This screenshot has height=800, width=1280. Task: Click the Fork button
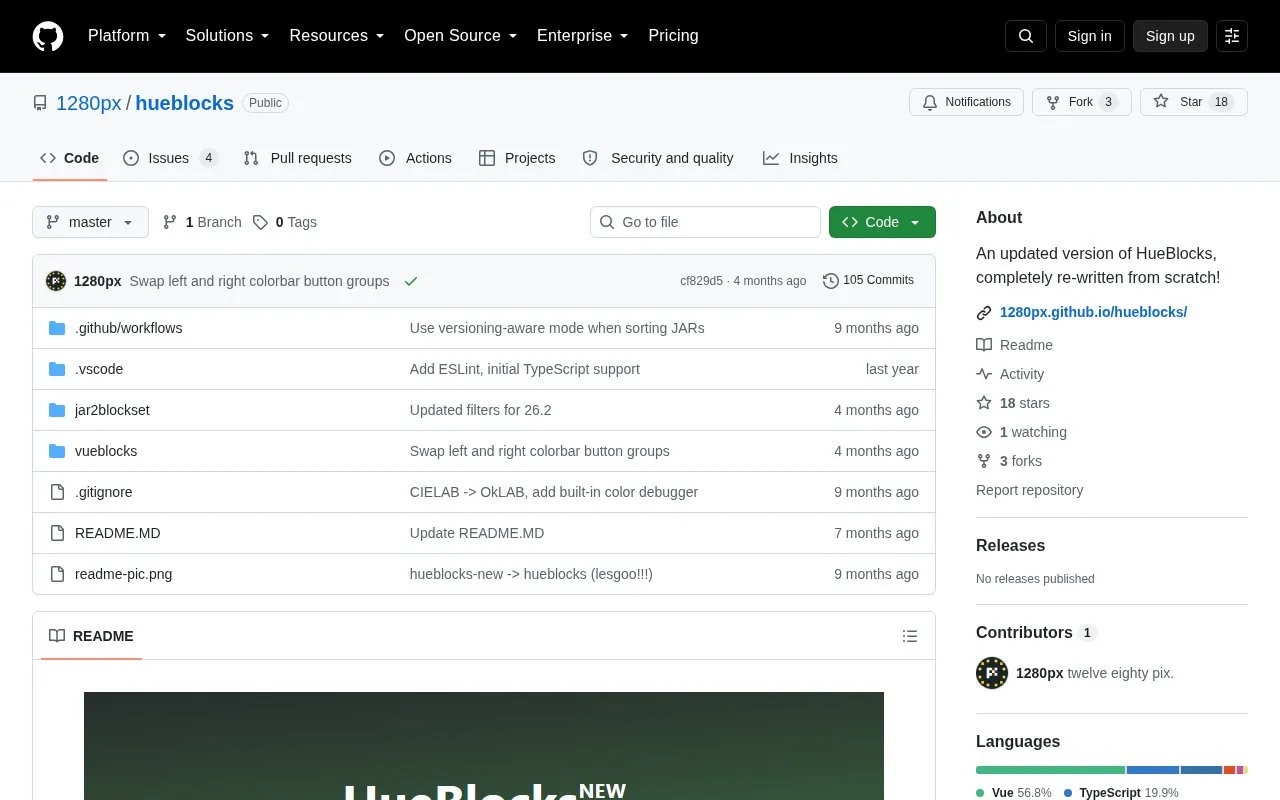pos(1082,102)
